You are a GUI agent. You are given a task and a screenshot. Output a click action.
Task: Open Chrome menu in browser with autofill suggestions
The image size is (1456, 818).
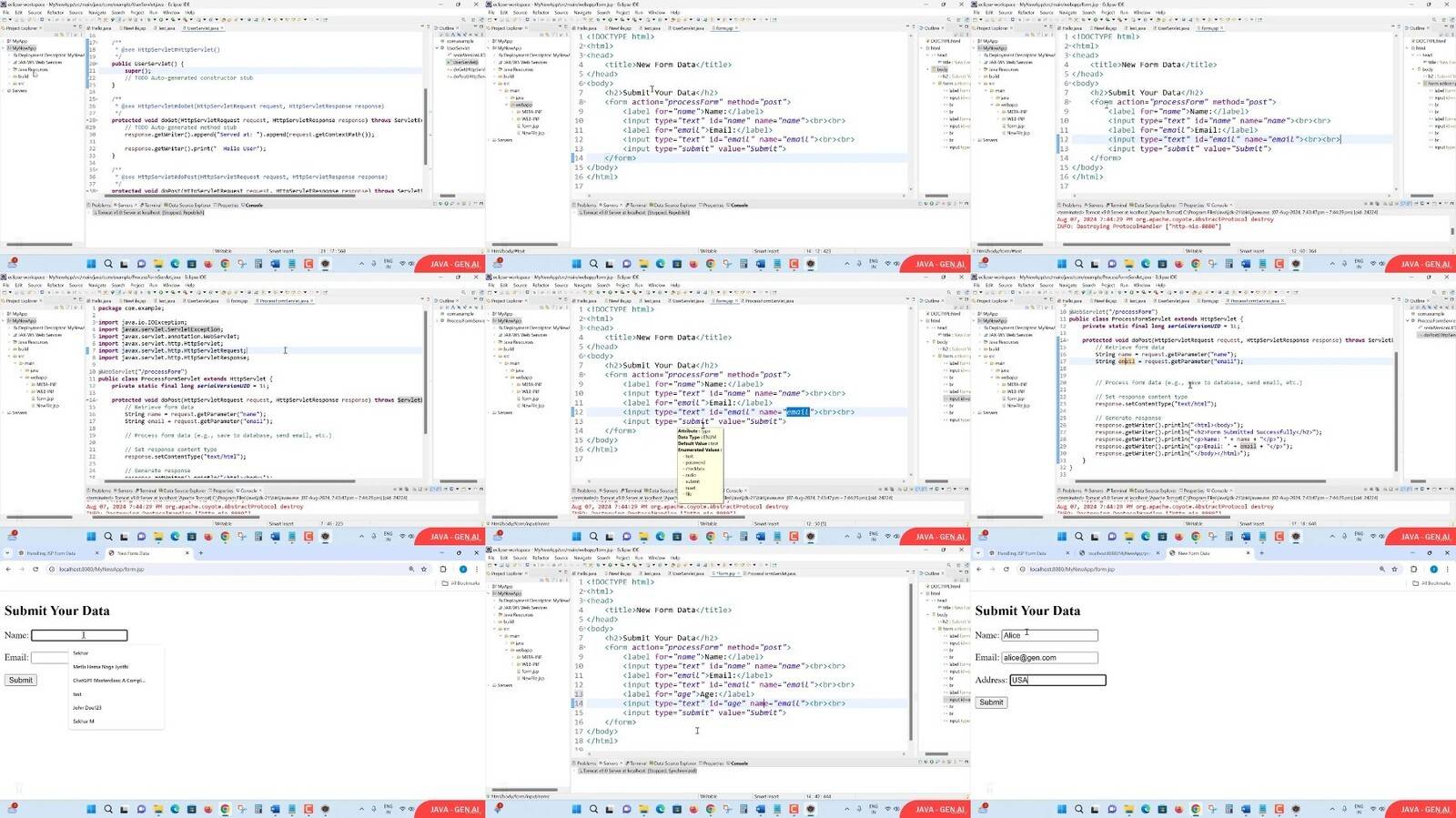[x=476, y=569]
